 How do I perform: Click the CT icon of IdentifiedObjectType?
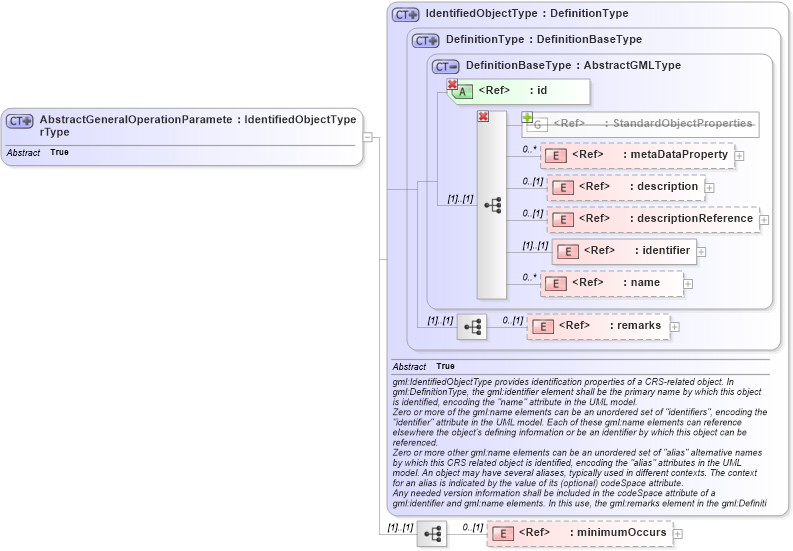point(406,15)
